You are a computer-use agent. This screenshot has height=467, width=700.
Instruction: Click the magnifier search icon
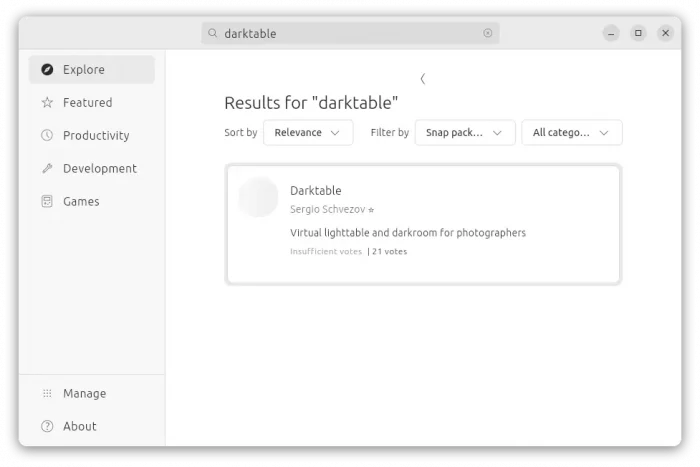213,33
